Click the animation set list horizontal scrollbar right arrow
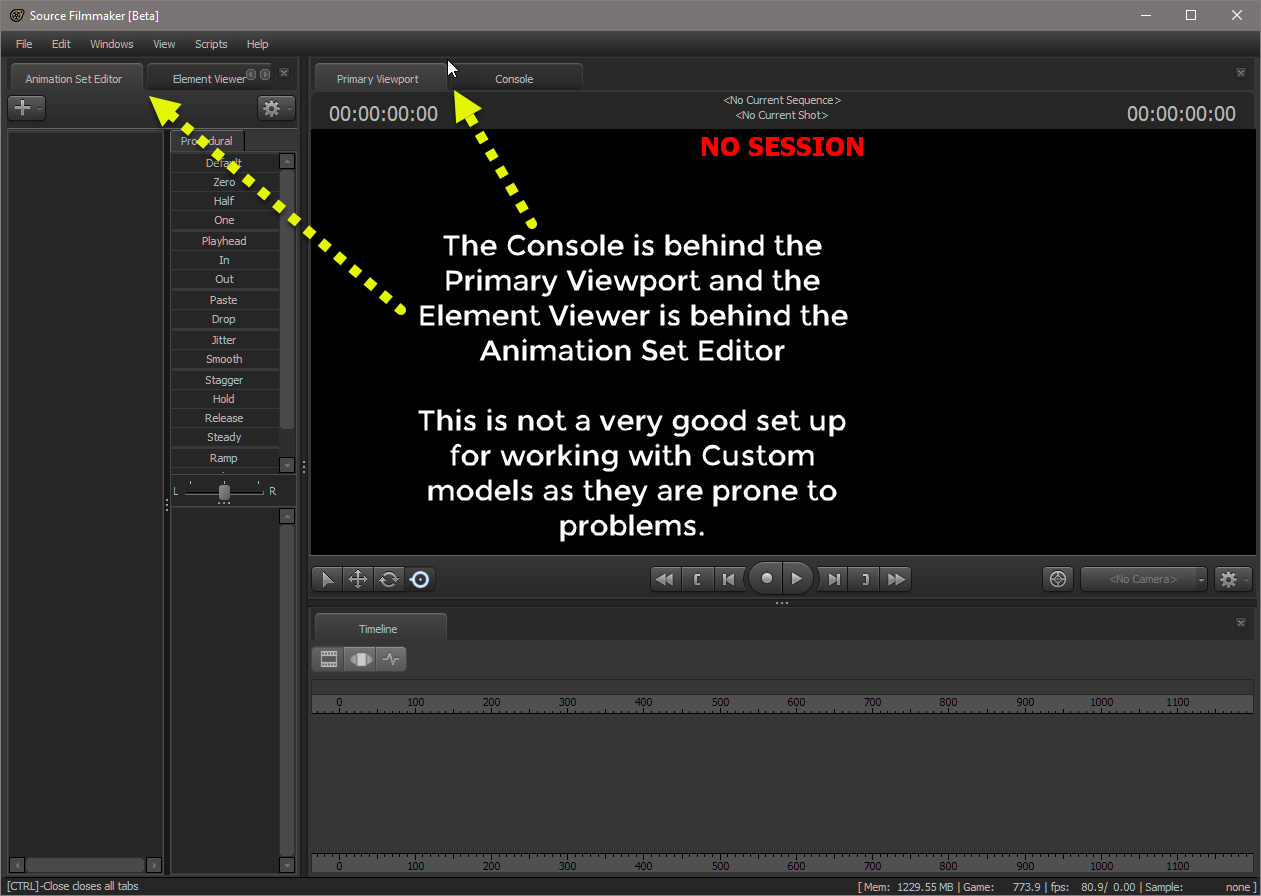 154,864
